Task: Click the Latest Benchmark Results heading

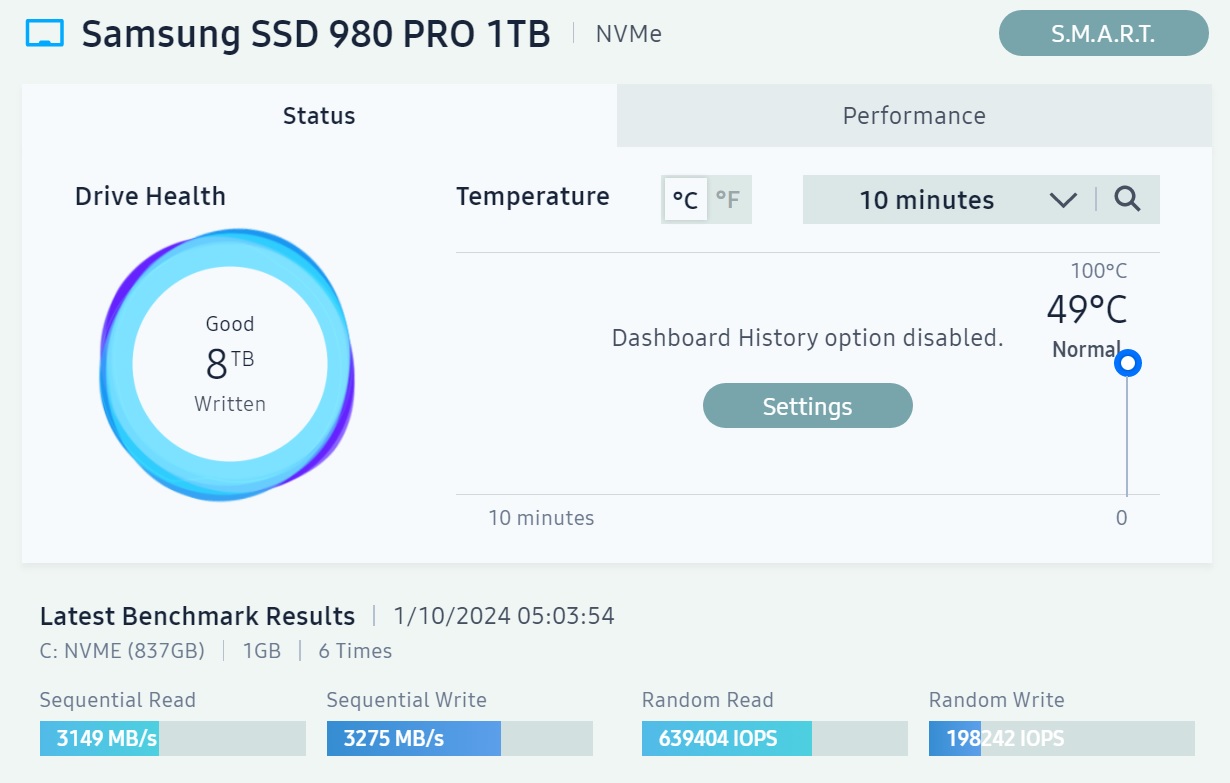Action: point(197,616)
